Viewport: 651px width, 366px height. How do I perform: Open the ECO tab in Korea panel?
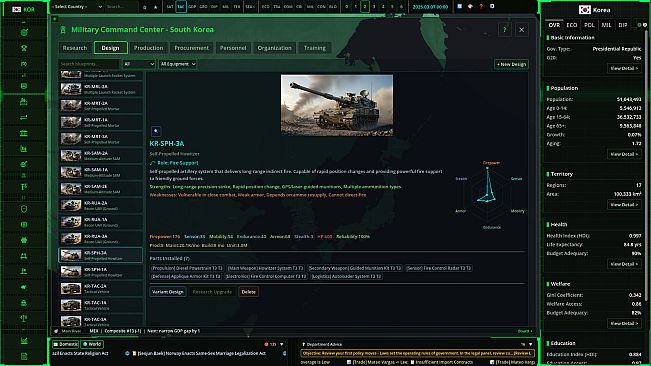[572, 25]
